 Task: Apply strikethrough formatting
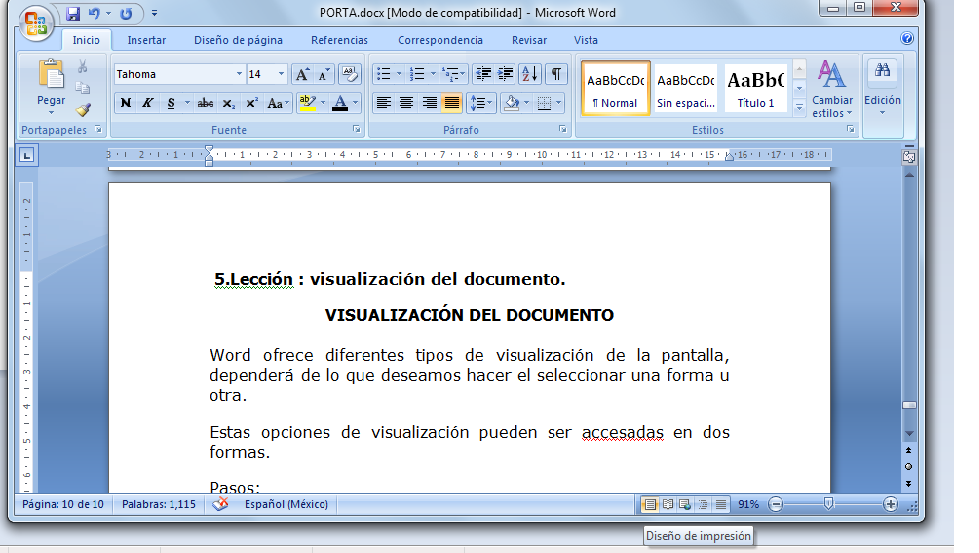(x=205, y=103)
